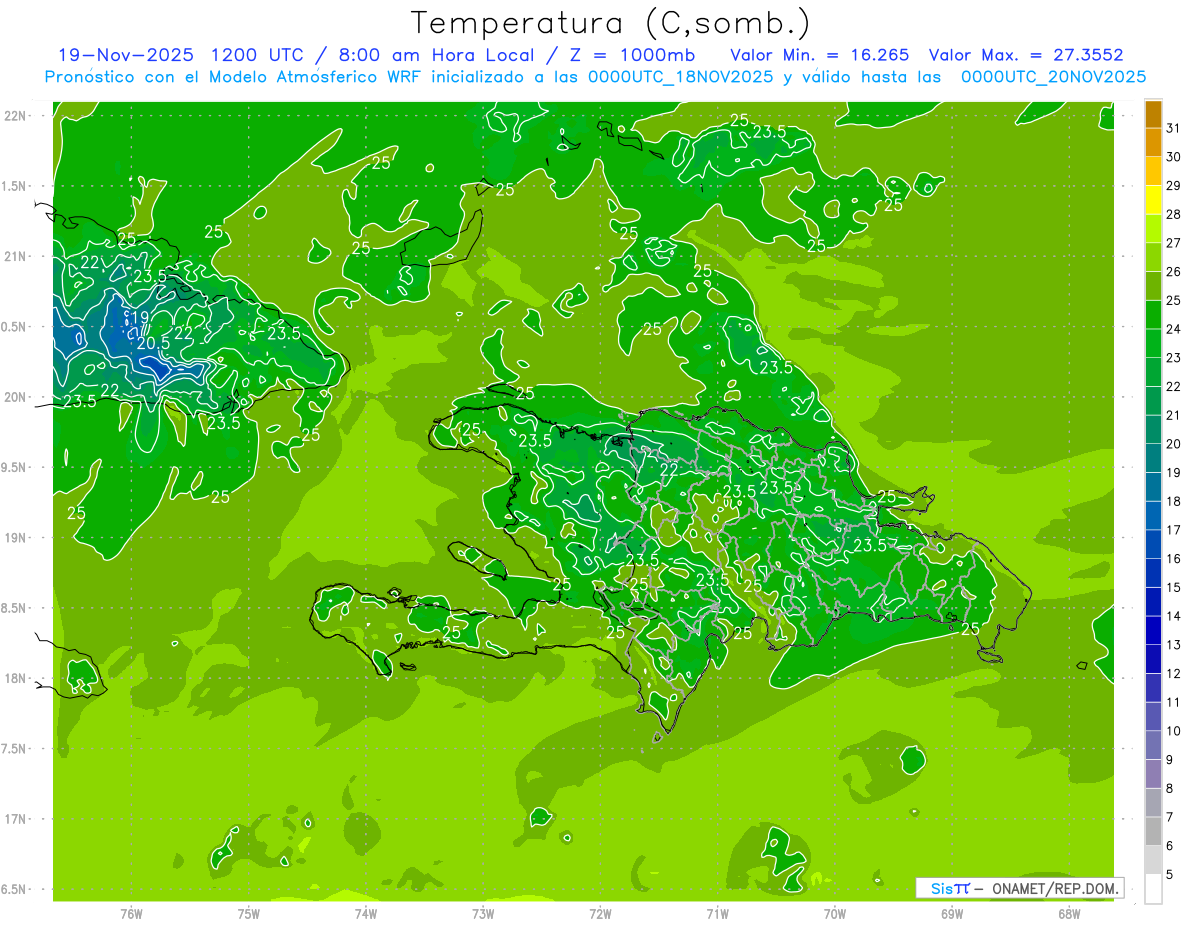
Task: Click the '20.5' contour label over Cuba
Action: 153,343
